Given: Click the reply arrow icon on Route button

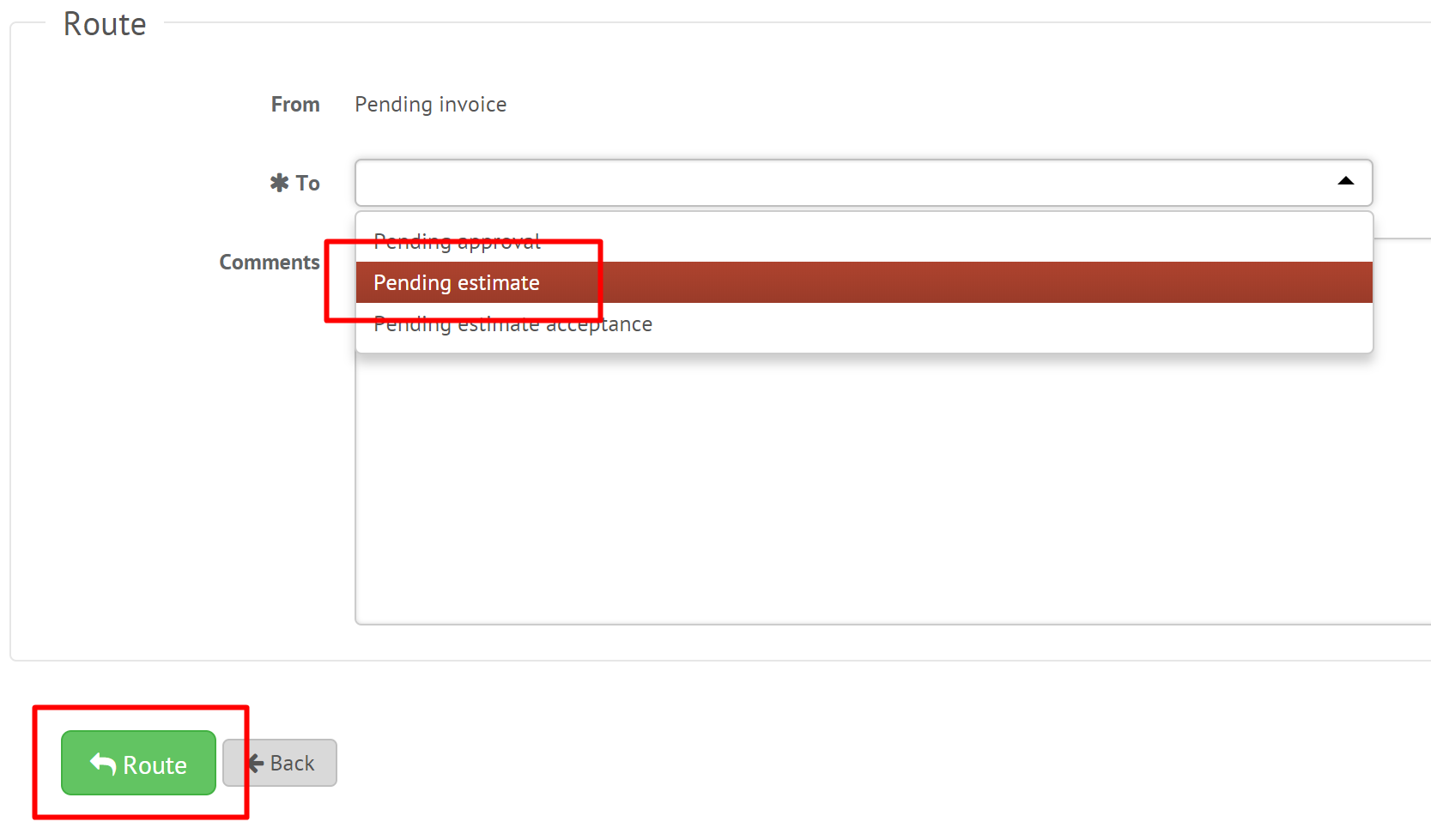Looking at the screenshot, I should [x=103, y=764].
